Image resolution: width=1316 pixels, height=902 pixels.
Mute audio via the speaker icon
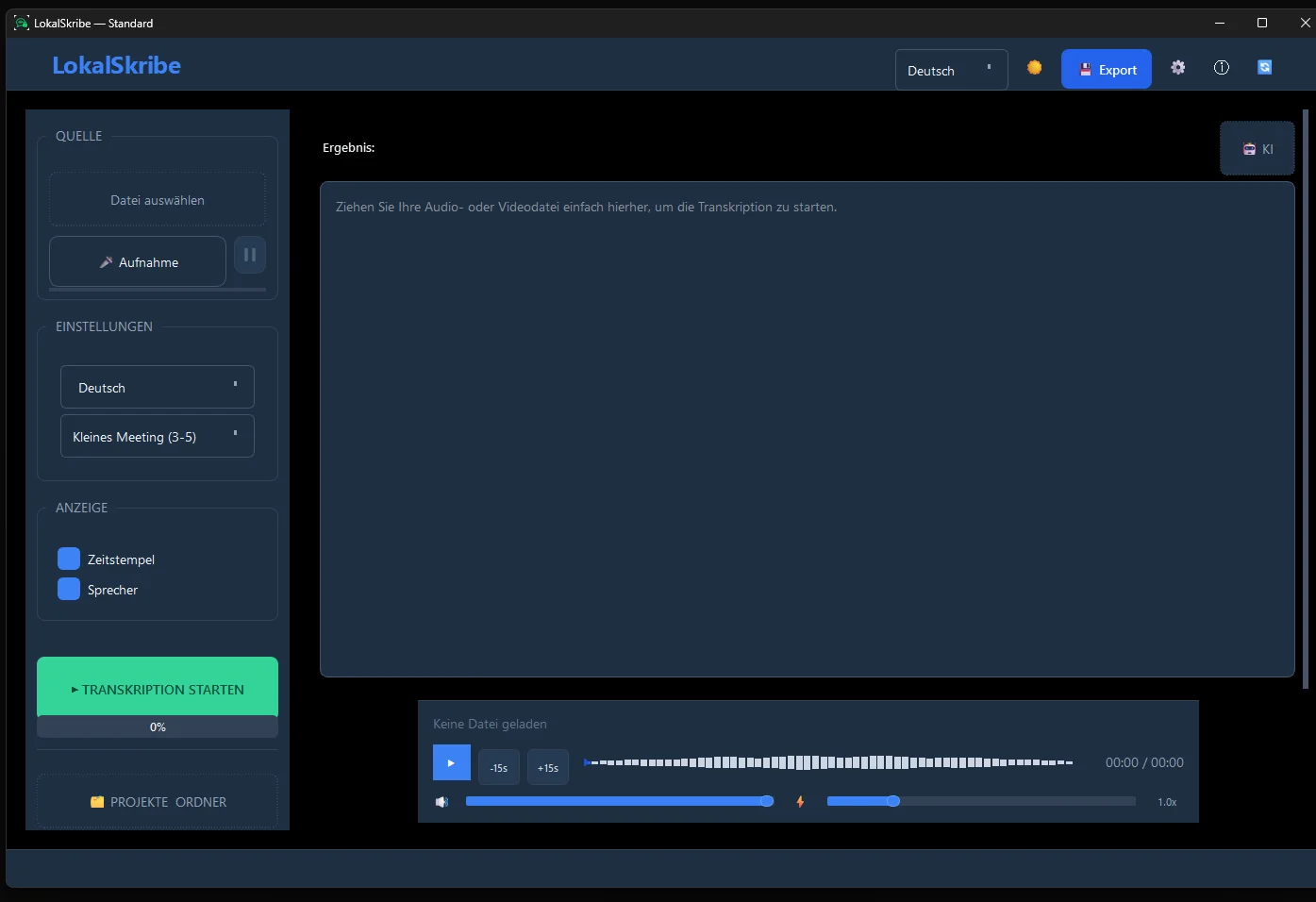click(441, 802)
